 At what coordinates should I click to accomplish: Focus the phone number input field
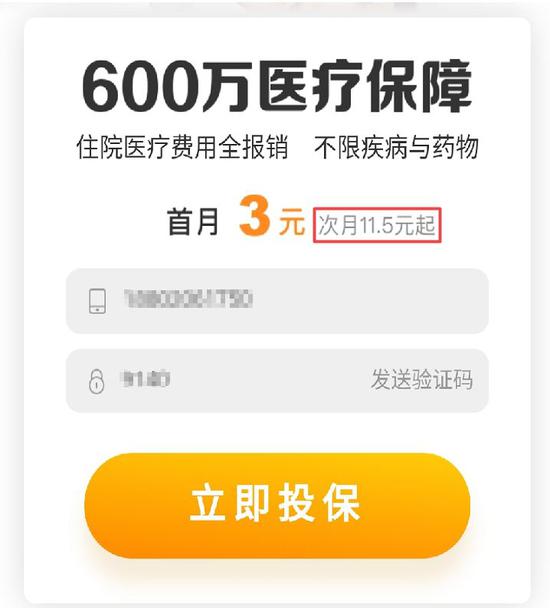[277, 301]
